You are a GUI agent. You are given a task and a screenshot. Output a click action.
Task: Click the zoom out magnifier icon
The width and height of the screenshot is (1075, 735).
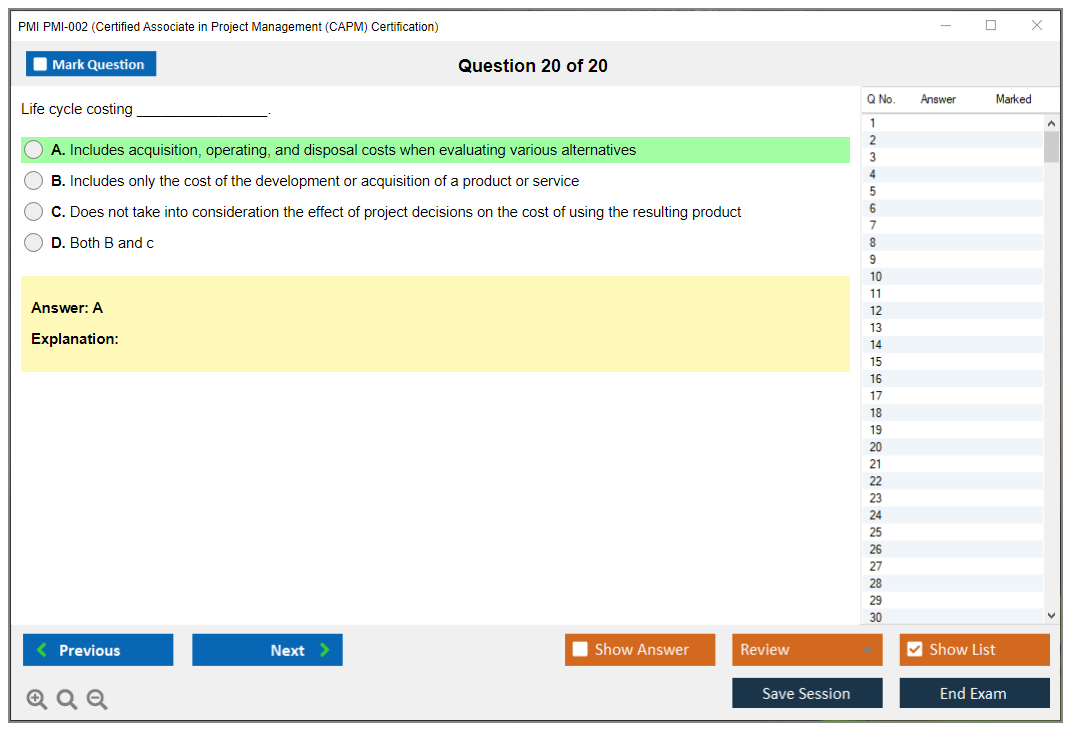(97, 700)
